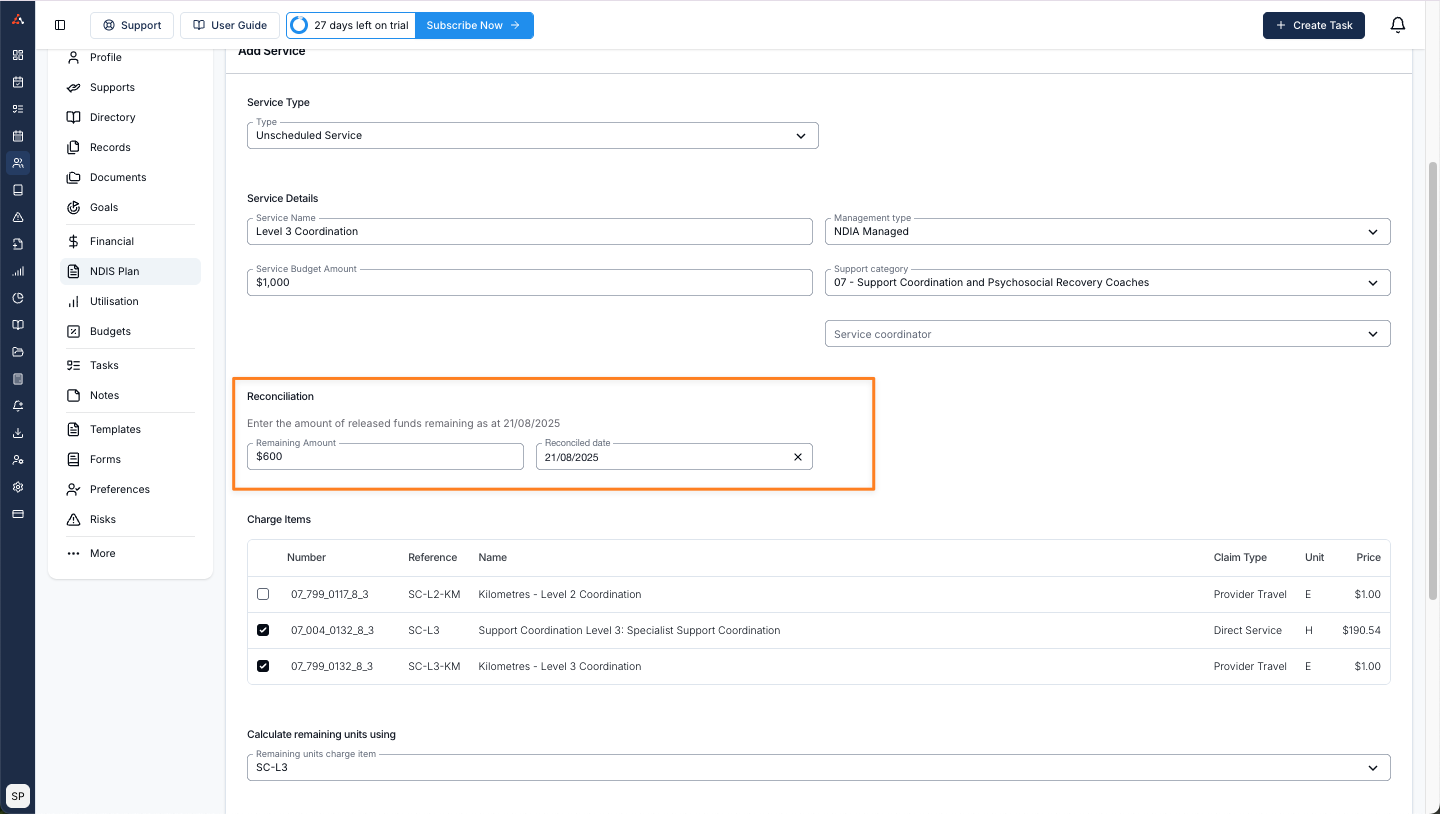
Task: Open Records in participant menu
Action: (130, 147)
